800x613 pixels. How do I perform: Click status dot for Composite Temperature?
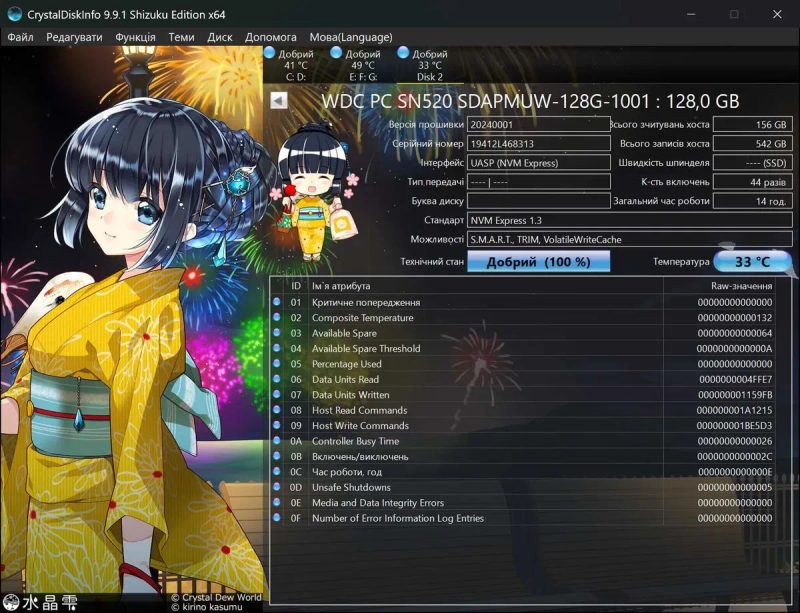pos(277,317)
